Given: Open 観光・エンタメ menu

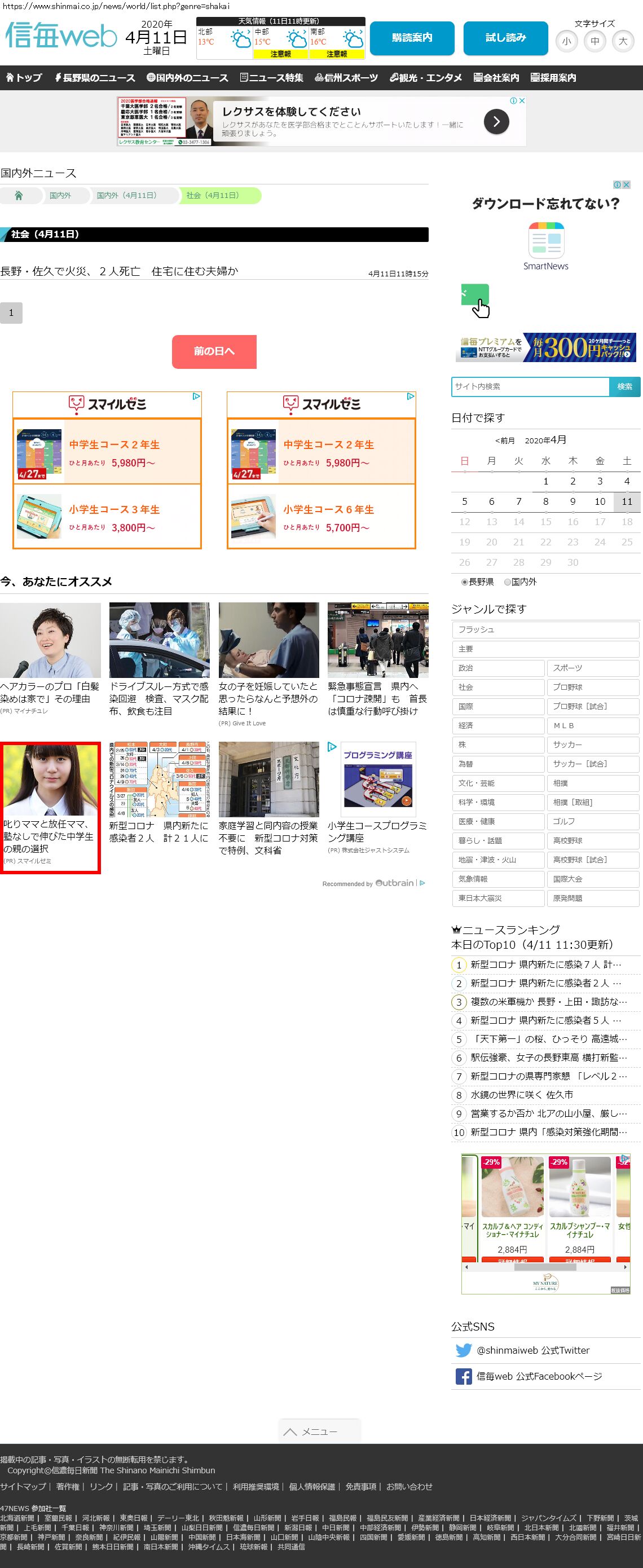Looking at the screenshot, I should (x=426, y=78).
